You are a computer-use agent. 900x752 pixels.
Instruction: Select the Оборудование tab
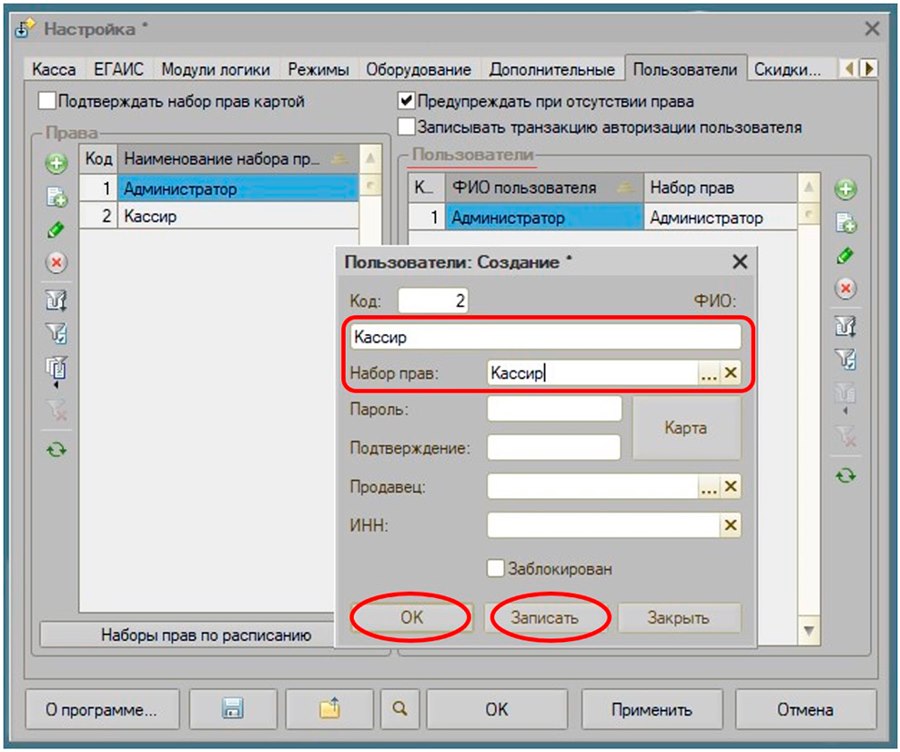click(x=418, y=70)
